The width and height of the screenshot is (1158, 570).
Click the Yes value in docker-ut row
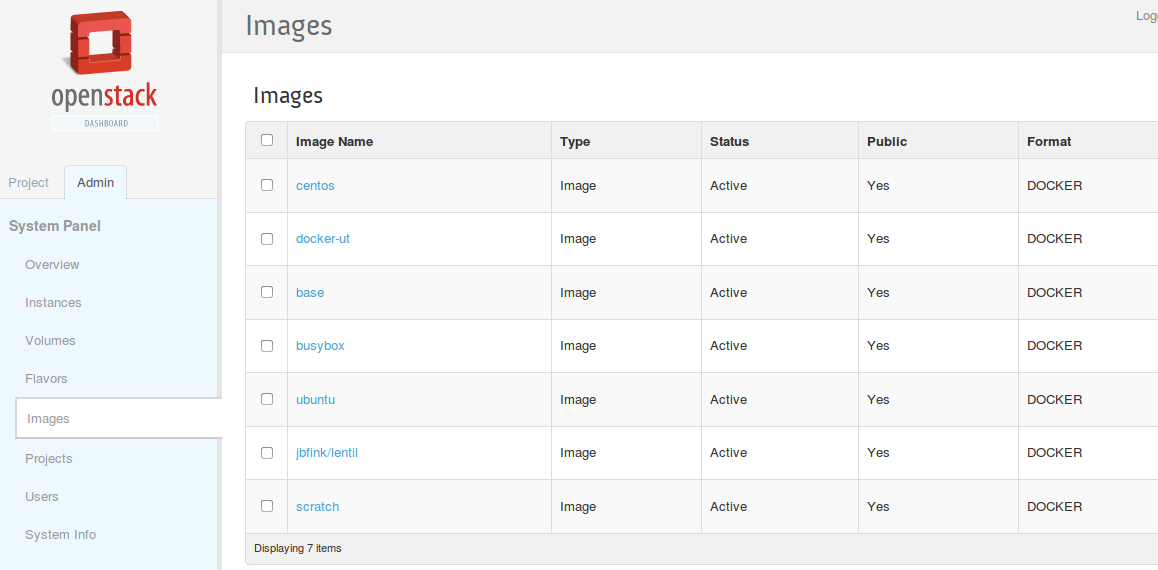pyautogui.click(x=878, y=239)
